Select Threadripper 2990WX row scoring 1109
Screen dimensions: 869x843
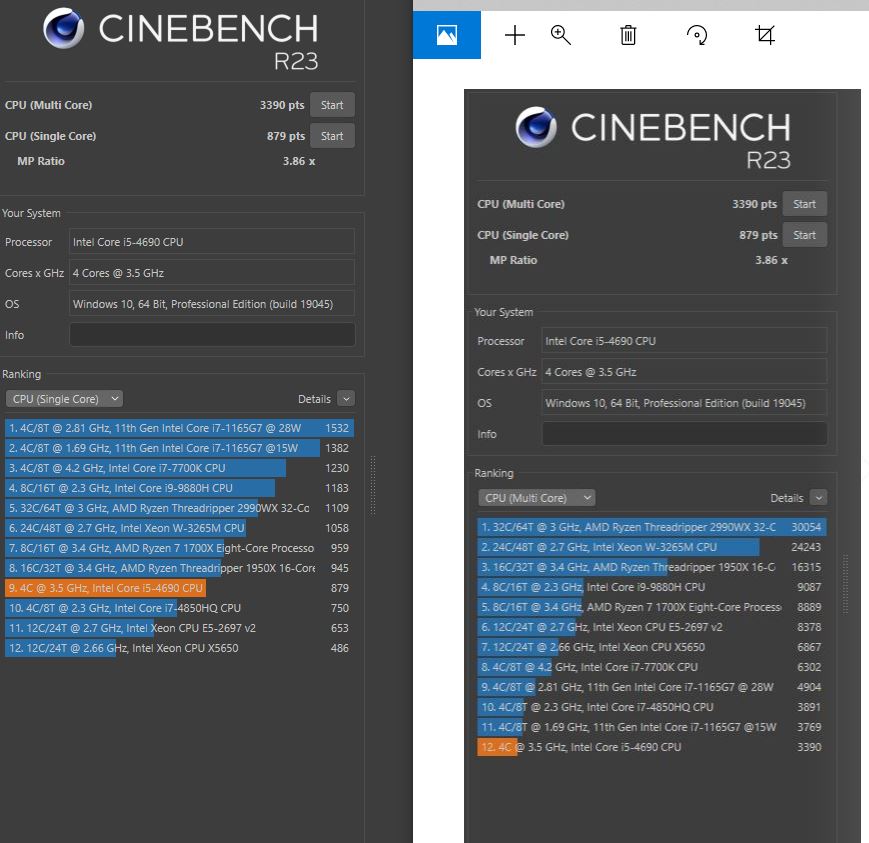click(x=180, y=508)
